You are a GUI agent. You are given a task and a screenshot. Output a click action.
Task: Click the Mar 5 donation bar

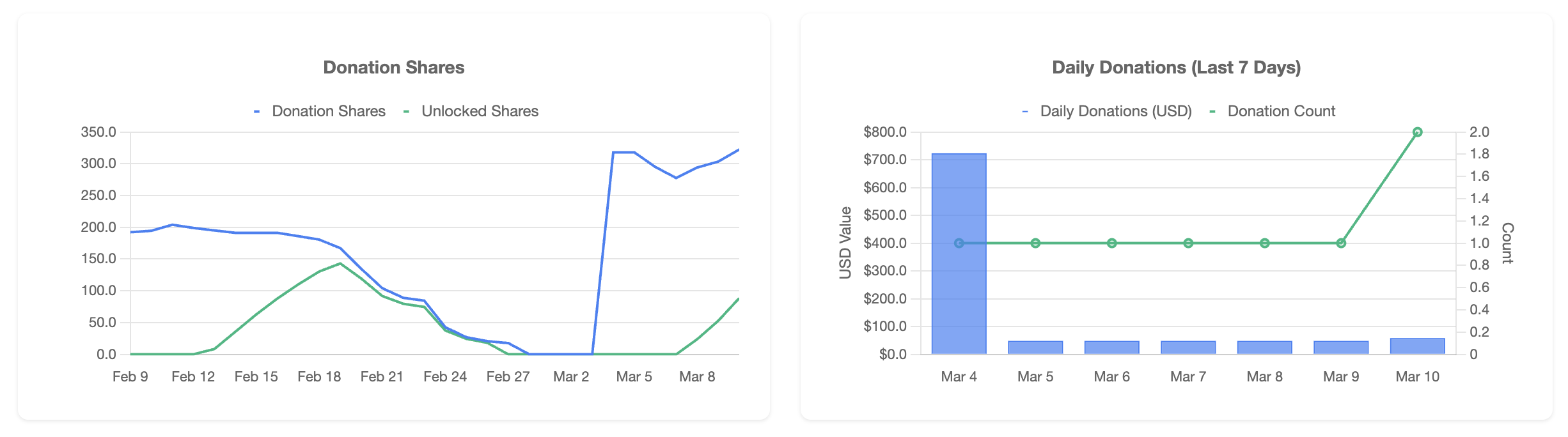coord(1035,348)
